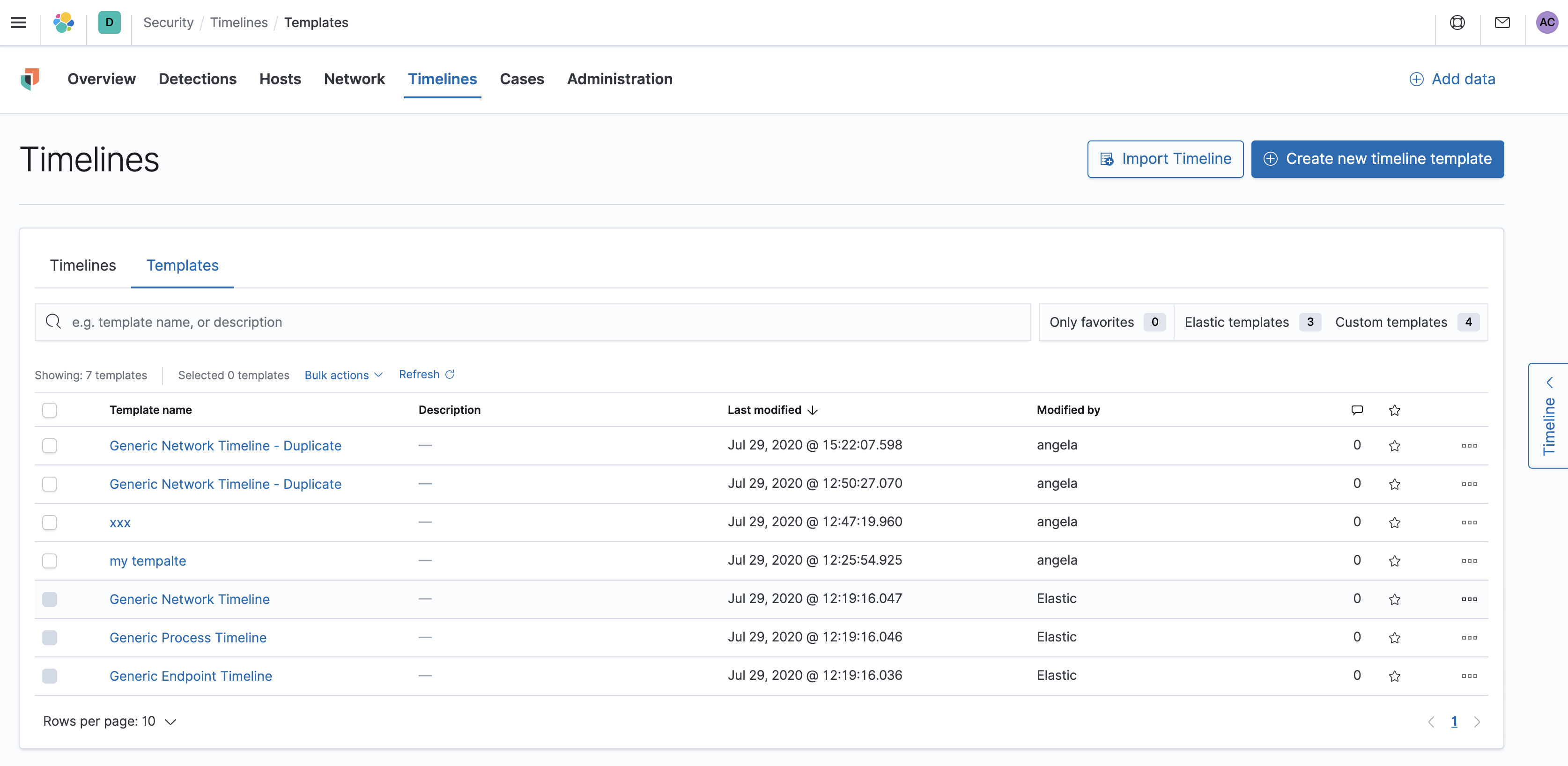Click the Elastic logo home icon
1568x766 pixels.
pos(63,22)
